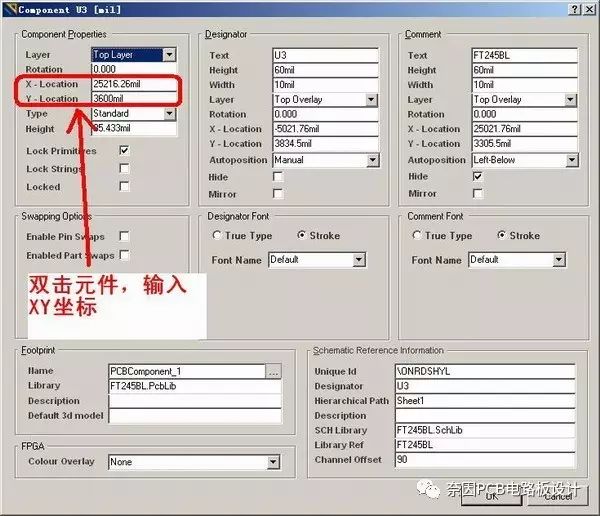Open the Comment Layer dropdown

click(x=570, y=100)
